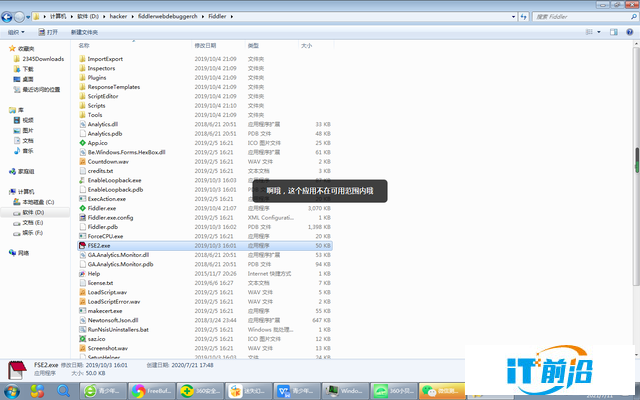Select the Fiddler.exe.config file name
Screen dimensions: 640x400
tap(110, 218)
